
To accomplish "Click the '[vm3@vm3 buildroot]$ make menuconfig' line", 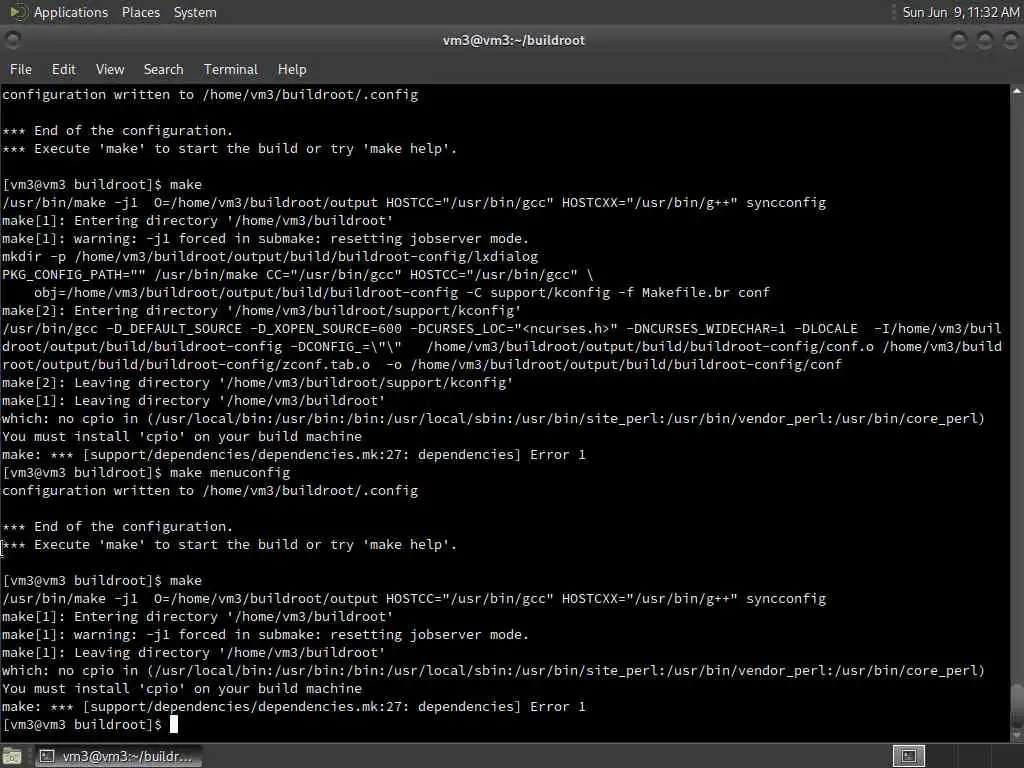I will (x=146, y=472).
